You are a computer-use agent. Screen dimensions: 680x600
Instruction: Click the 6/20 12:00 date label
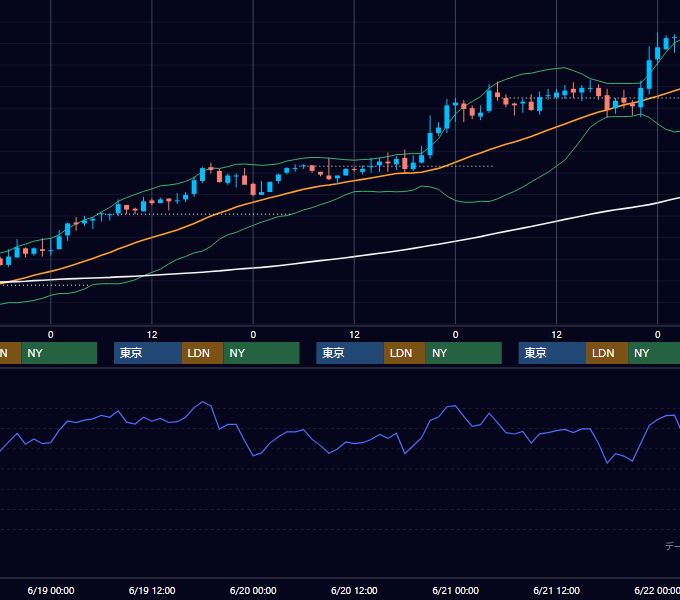[x=354, y=590]
